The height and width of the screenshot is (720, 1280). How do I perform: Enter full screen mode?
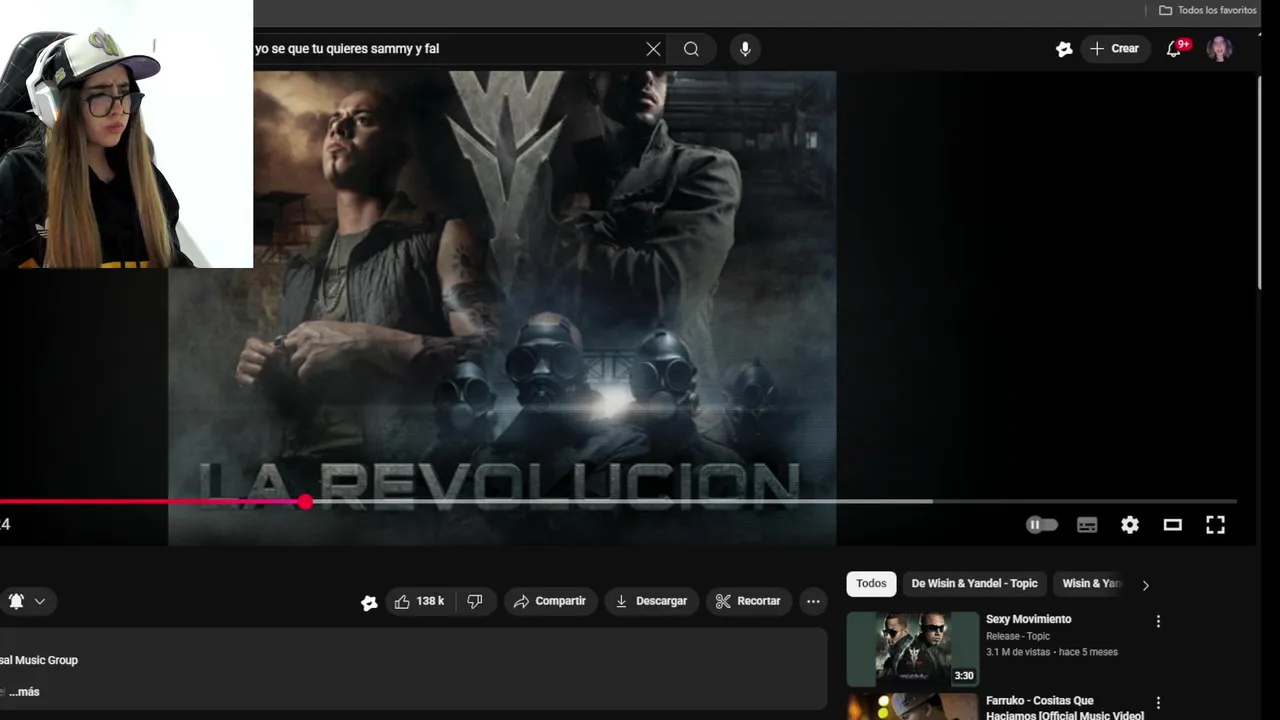tap(1215, 525)
